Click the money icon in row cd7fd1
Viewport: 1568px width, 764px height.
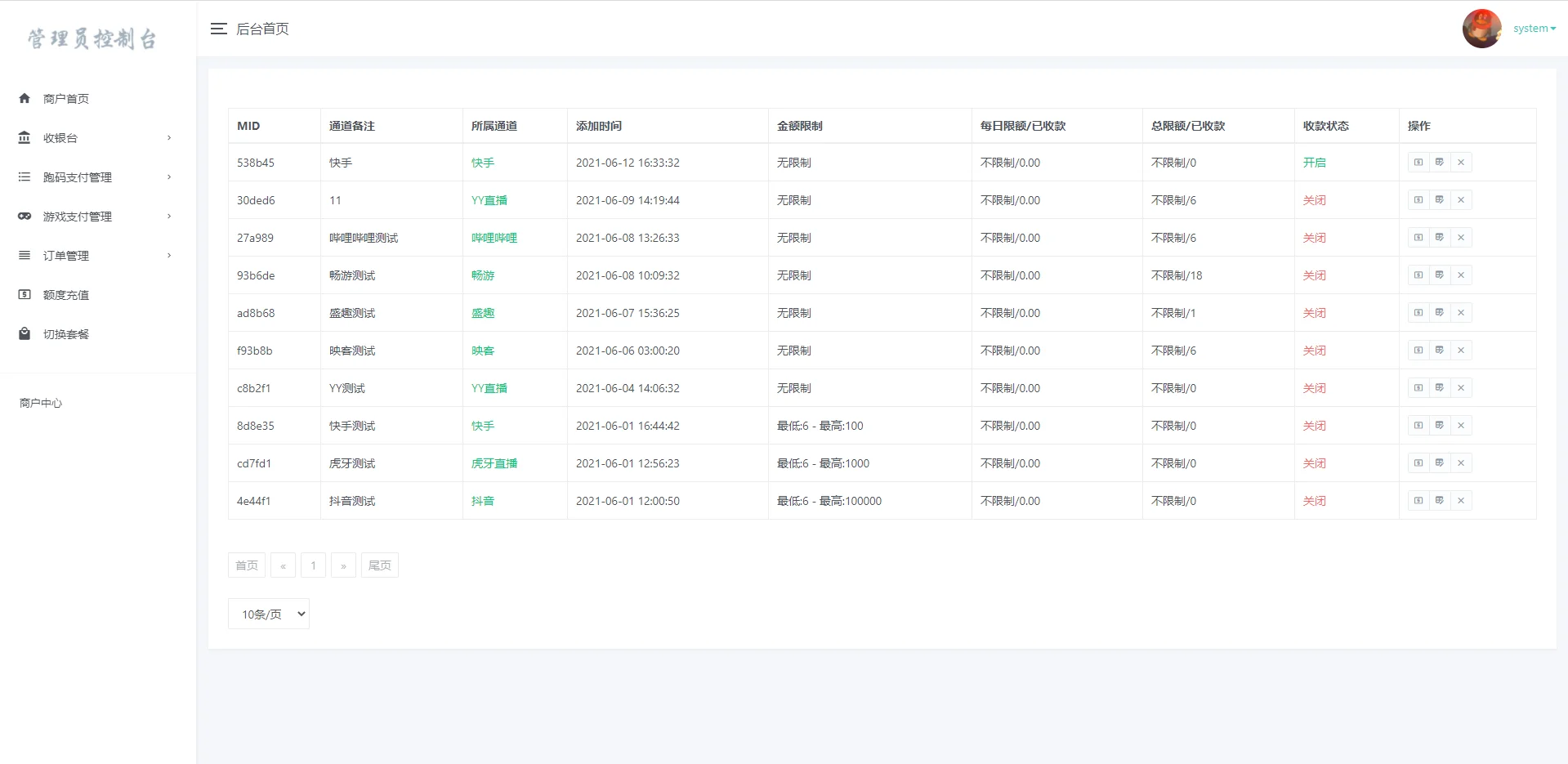[x=1418, y=463]
